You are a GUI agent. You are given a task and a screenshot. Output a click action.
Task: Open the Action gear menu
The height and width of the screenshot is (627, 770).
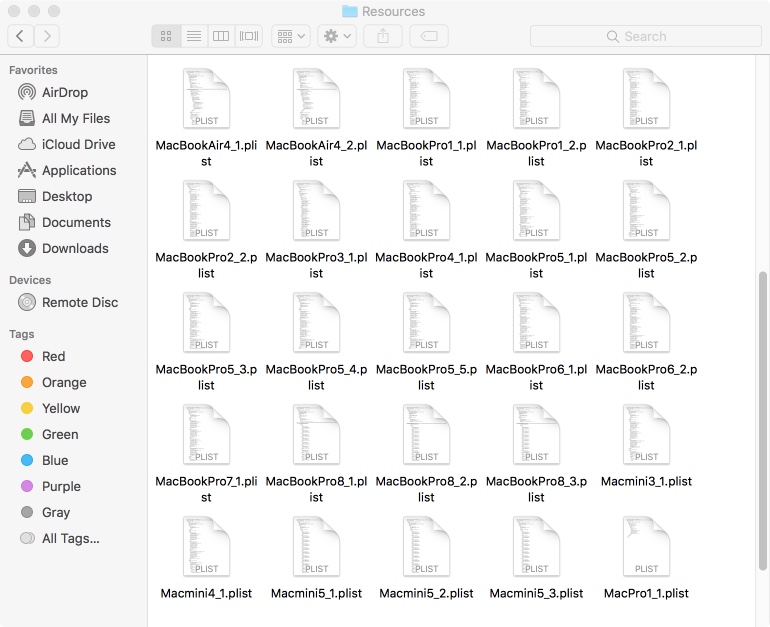coord(337,36)
